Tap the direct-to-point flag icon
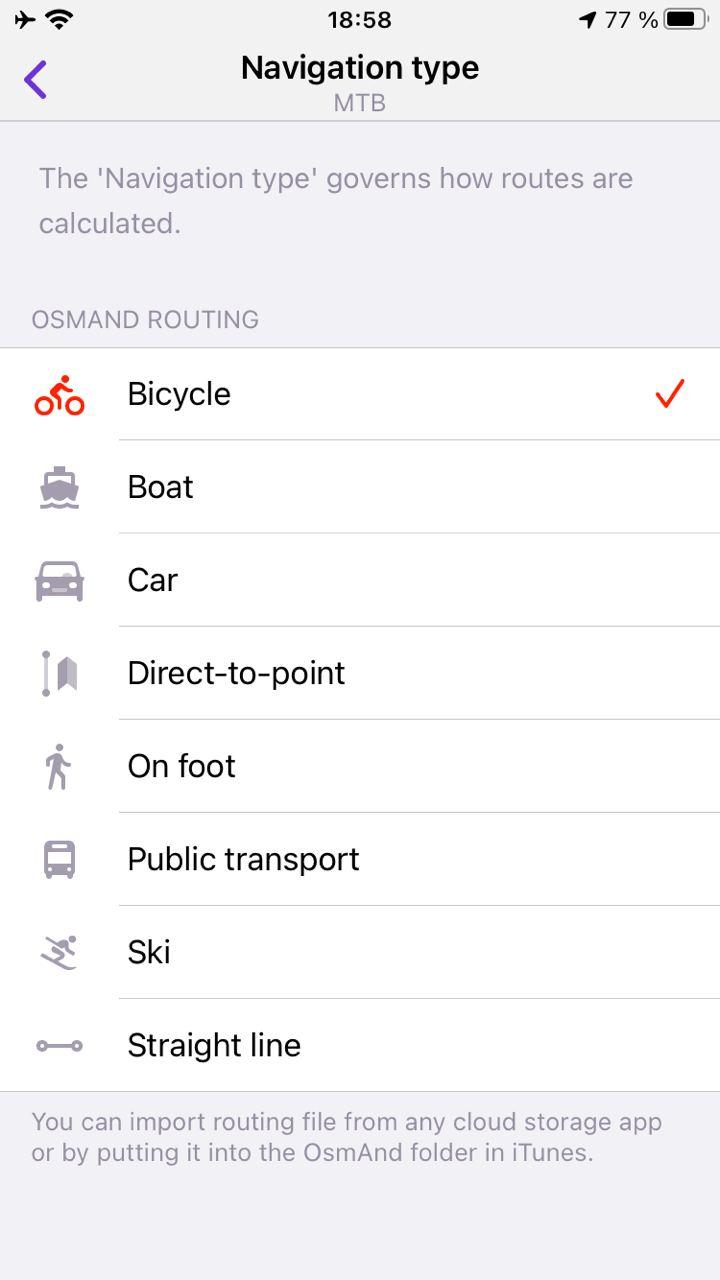Viewport: 720px width, 1280px height. coord(60,673)
